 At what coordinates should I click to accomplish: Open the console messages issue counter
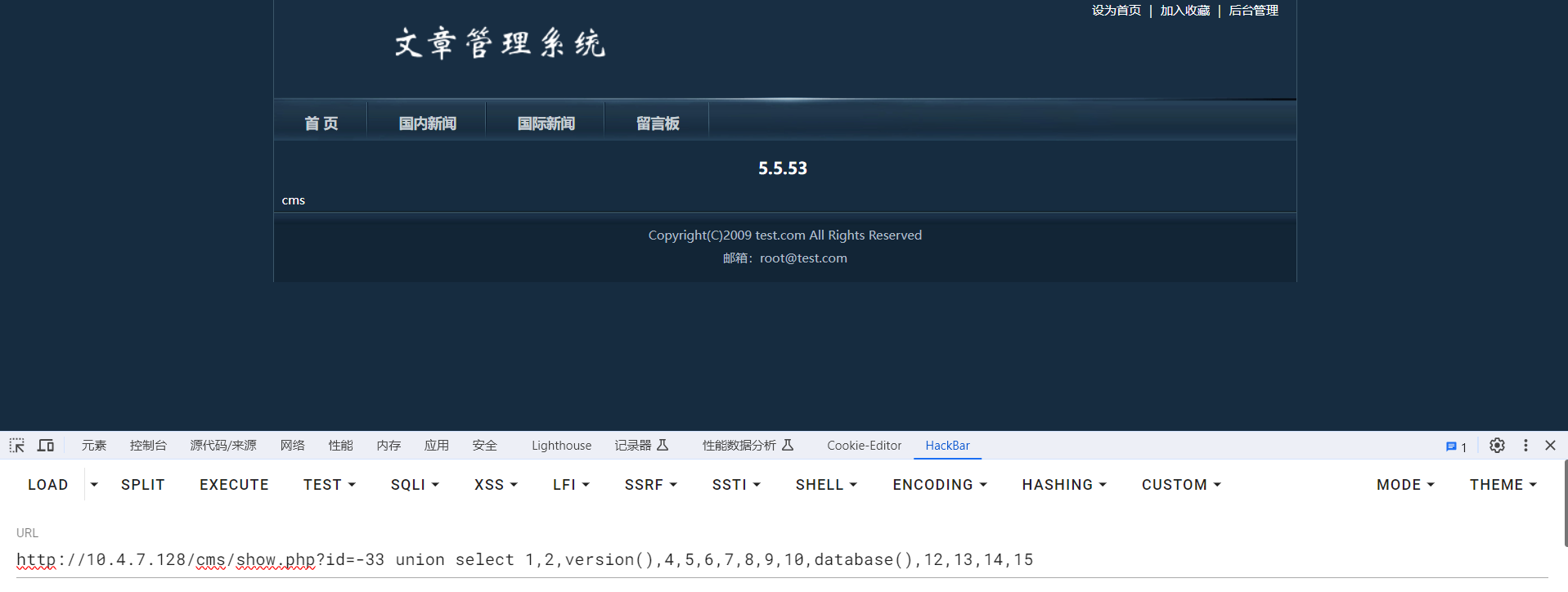click(x=1456, y=446)
